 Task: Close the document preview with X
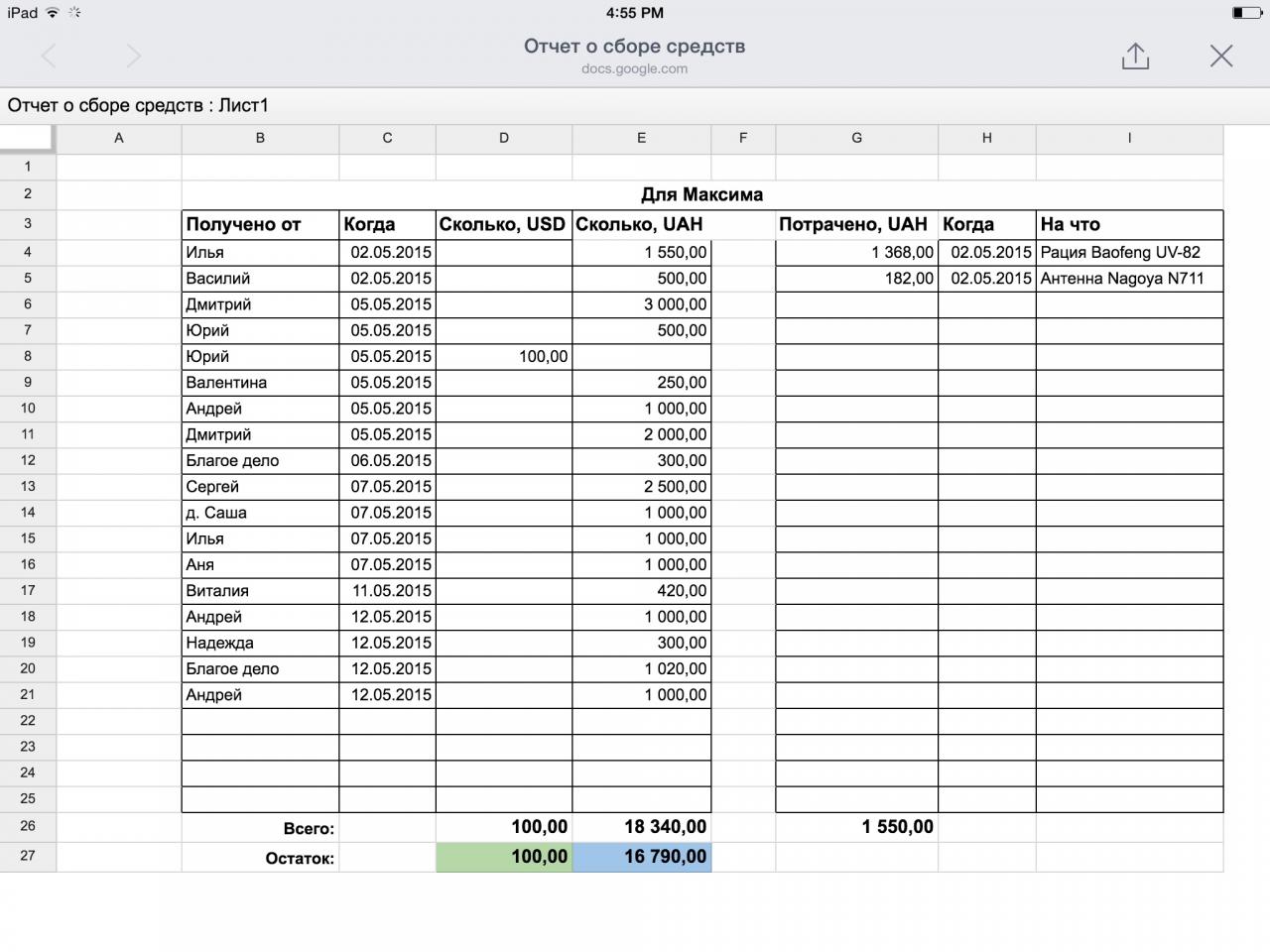tap(1221, 57)
